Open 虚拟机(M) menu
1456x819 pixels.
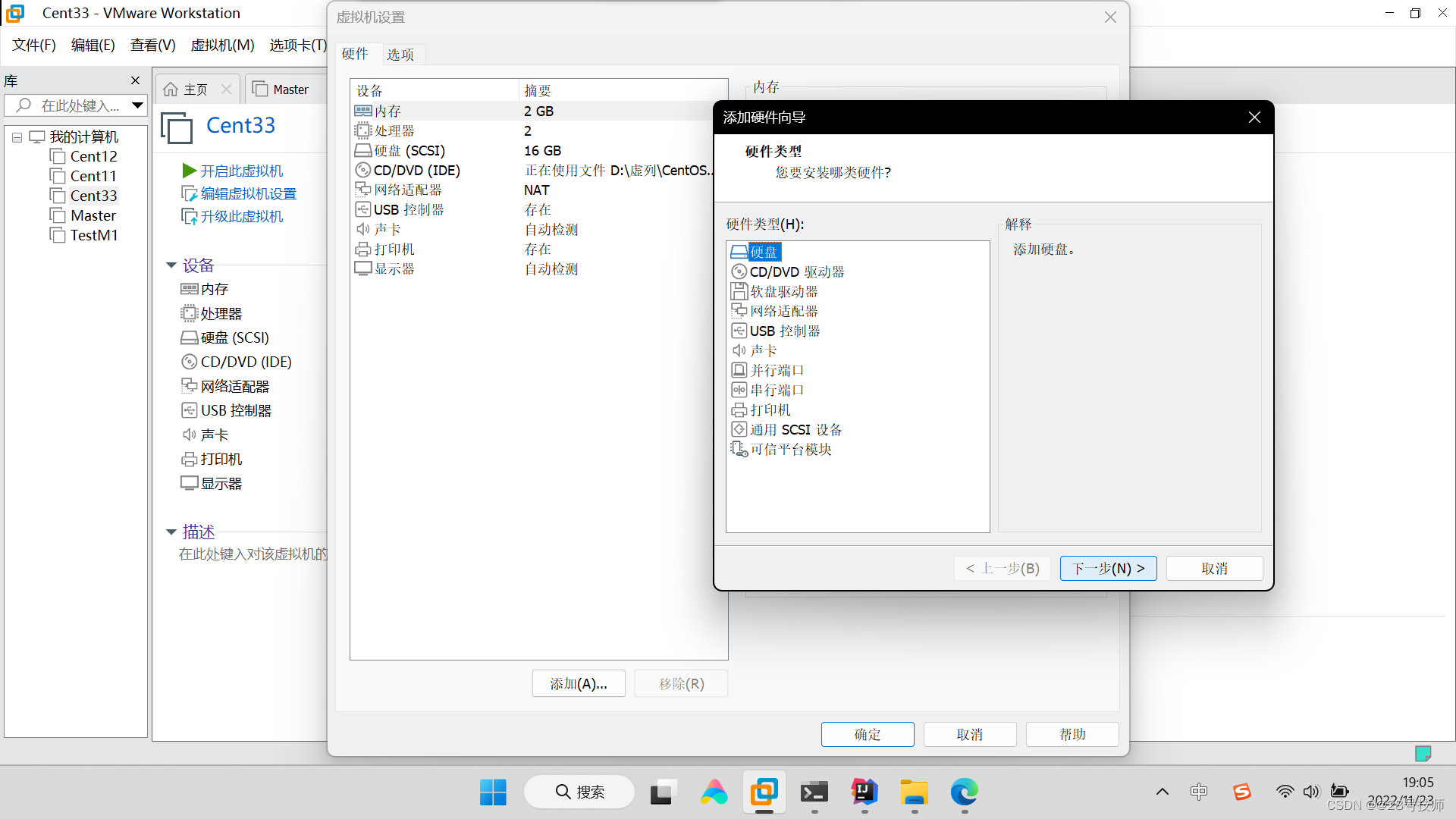point(222,45)
